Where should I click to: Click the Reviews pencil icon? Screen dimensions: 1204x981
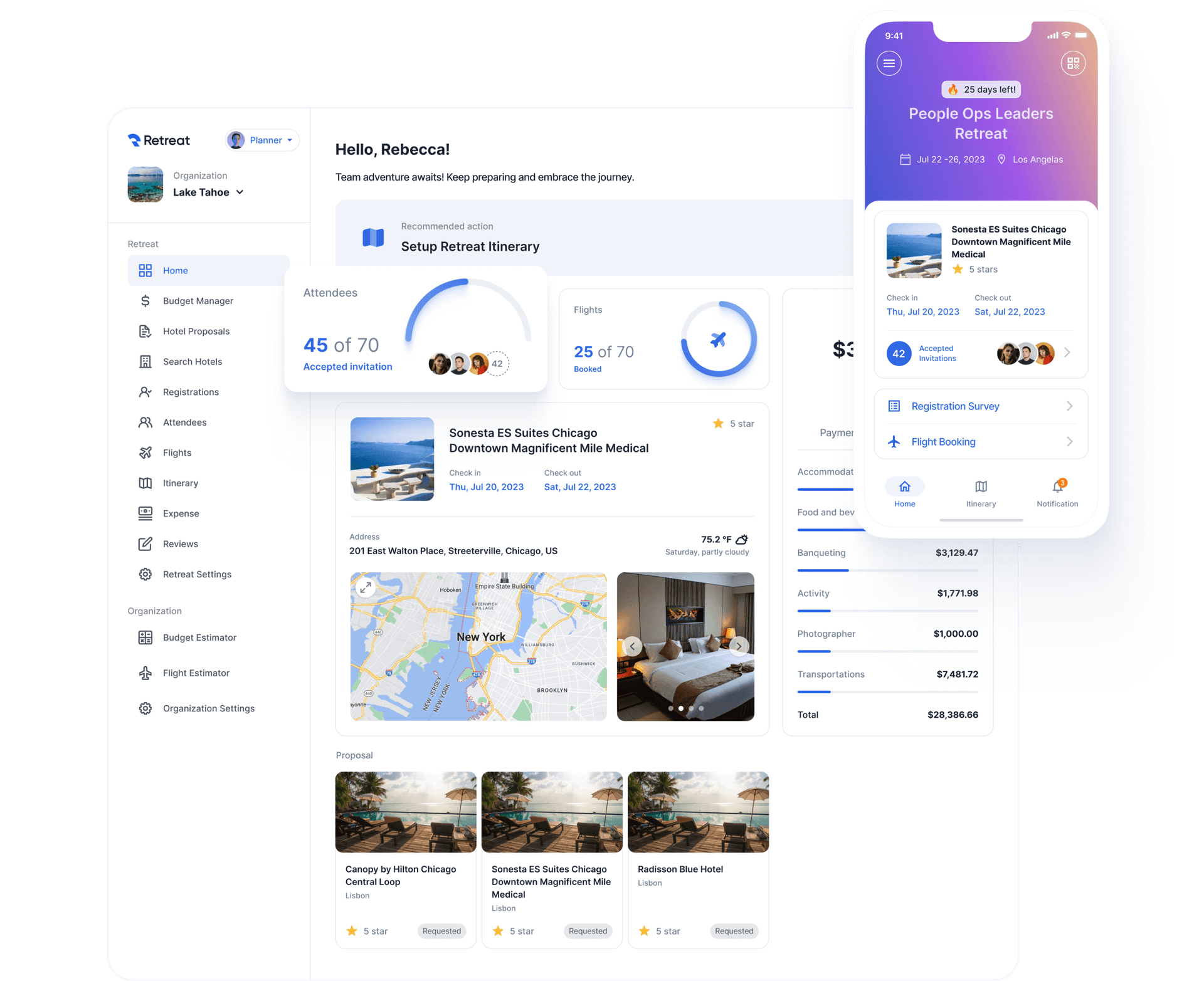point(145,543)
